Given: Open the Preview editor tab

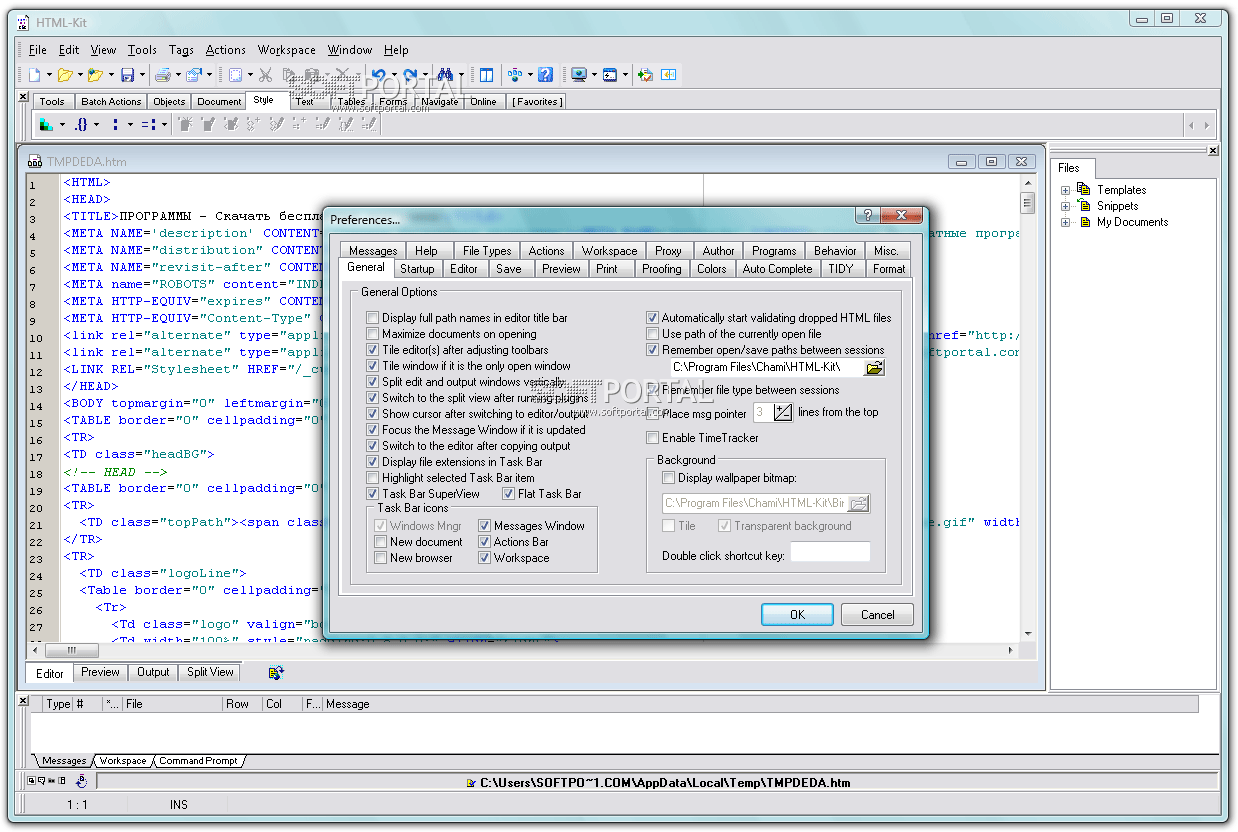Looking at the screenshot, I should [100, 672].
